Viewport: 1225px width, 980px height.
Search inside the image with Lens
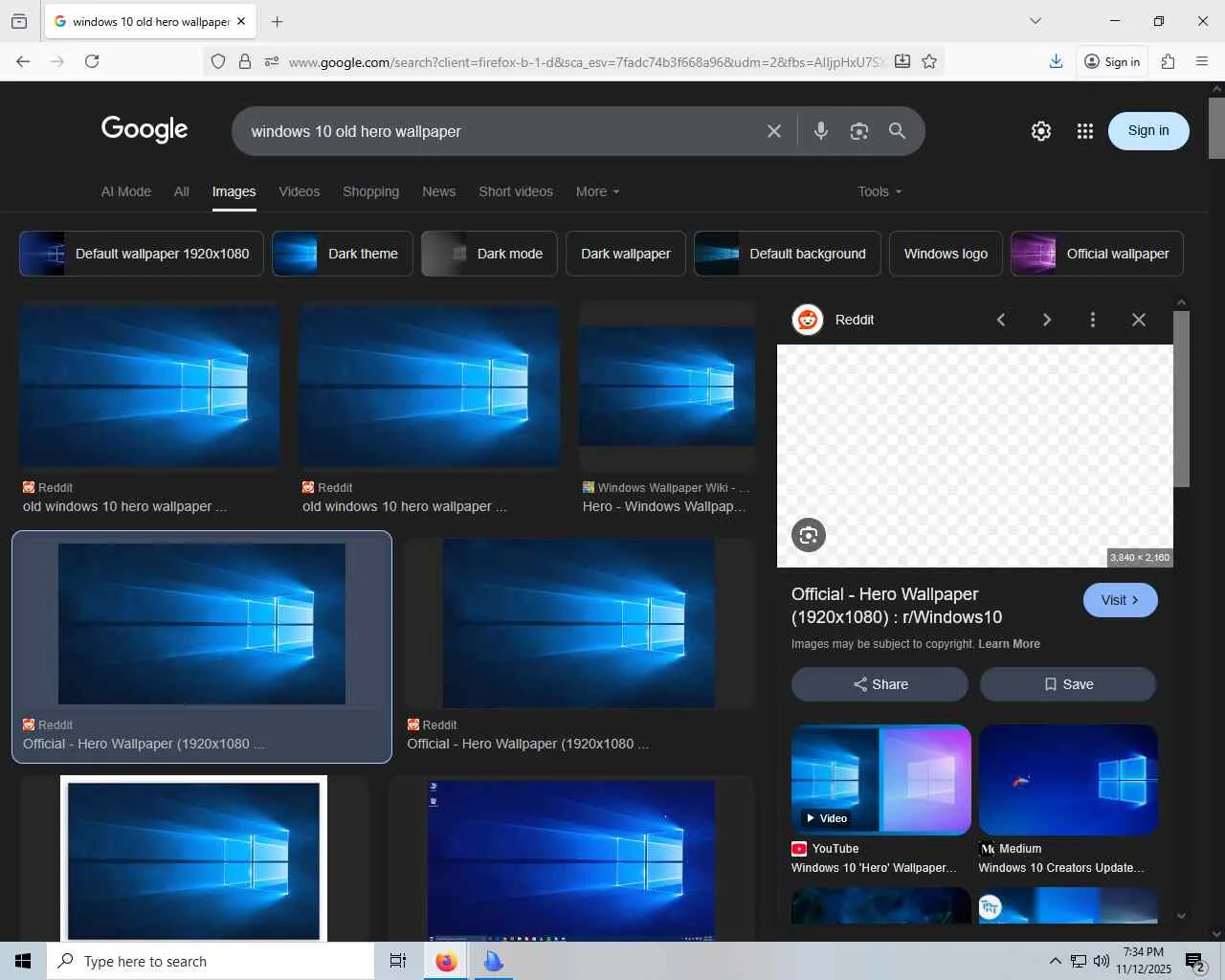[x=809, y=535]
